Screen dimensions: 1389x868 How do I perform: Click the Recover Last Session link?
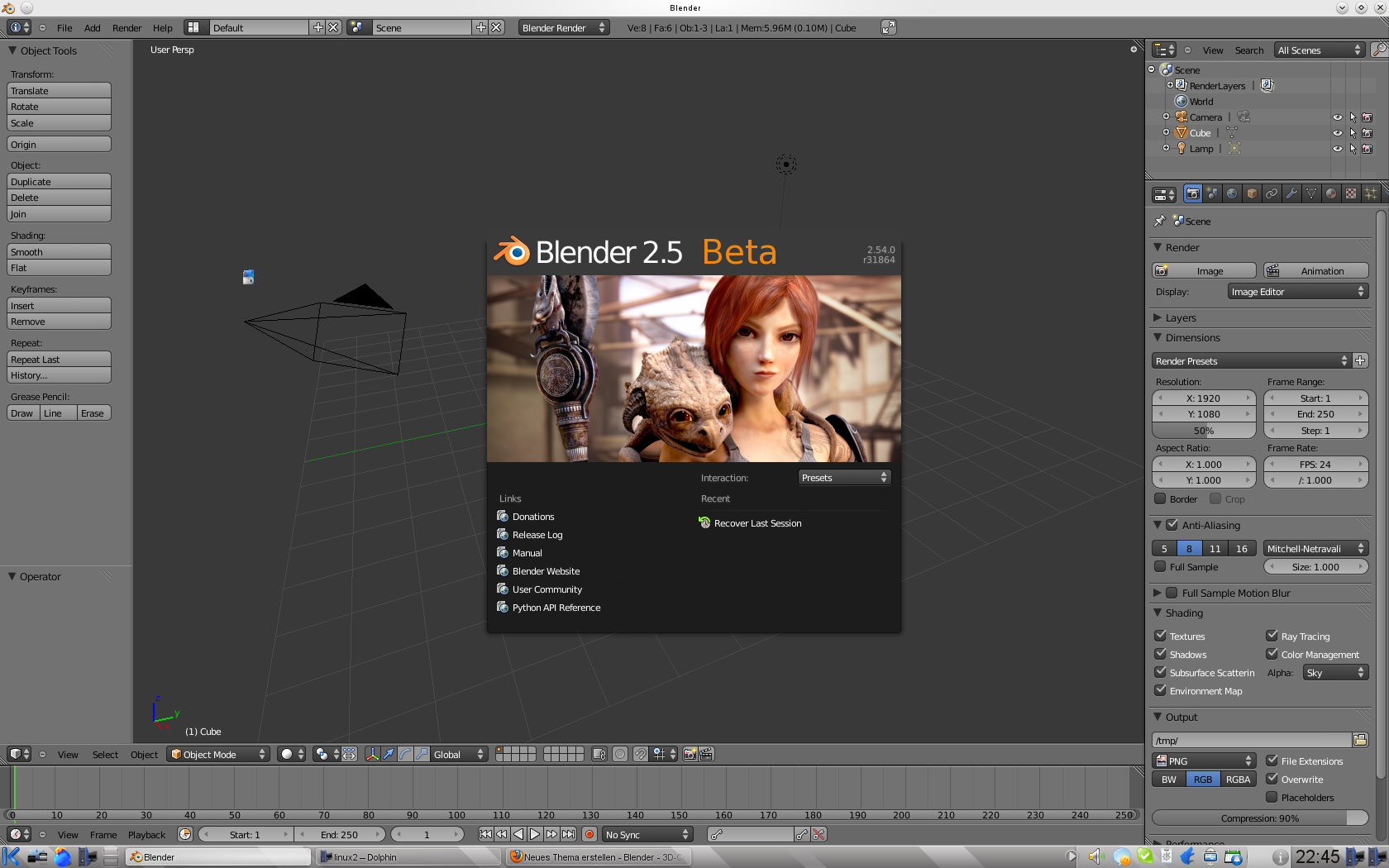(757, 523)
